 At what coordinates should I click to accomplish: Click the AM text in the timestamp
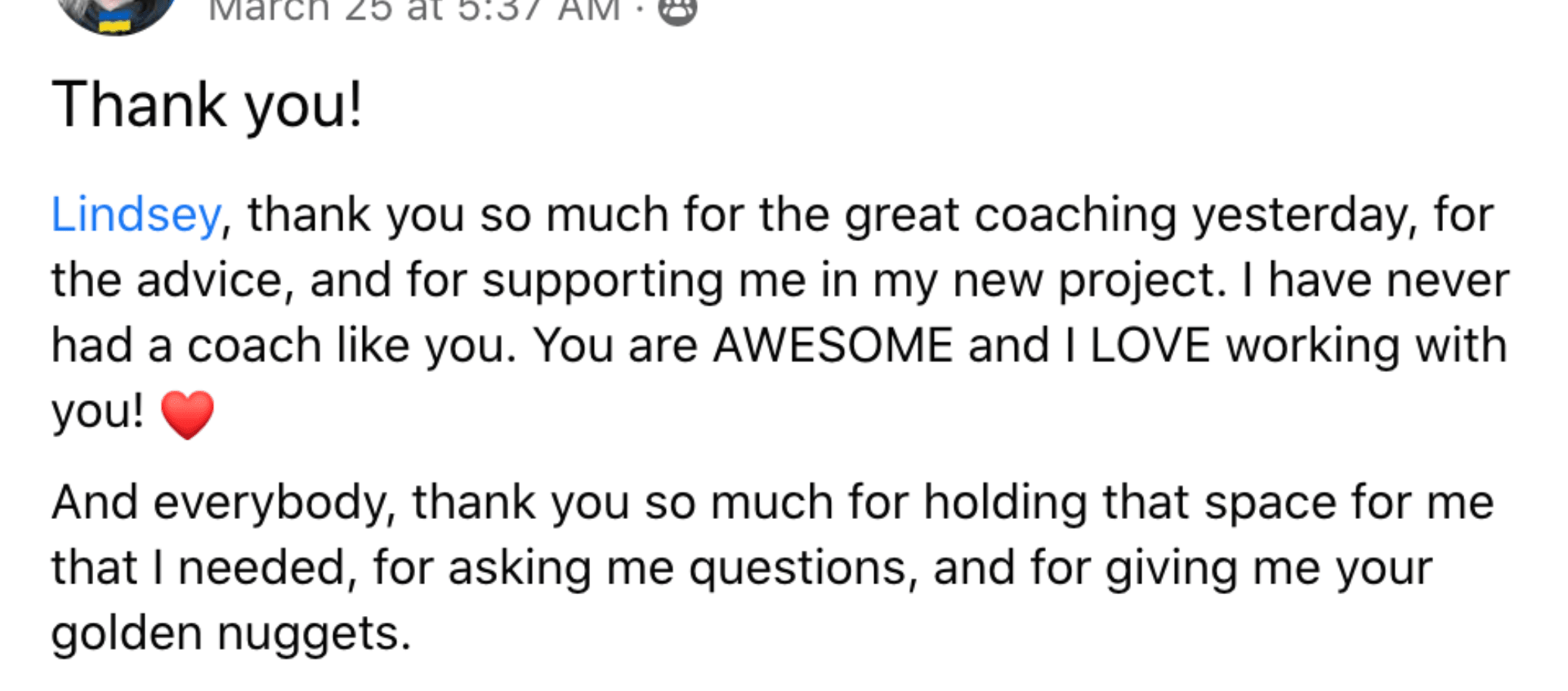589,11
